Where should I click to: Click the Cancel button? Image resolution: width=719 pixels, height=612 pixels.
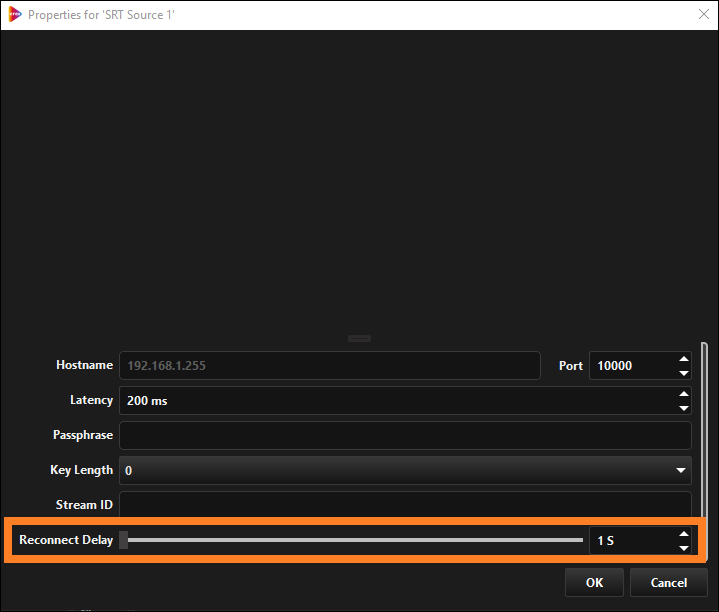pyautogui.click(x=669, y=582)
